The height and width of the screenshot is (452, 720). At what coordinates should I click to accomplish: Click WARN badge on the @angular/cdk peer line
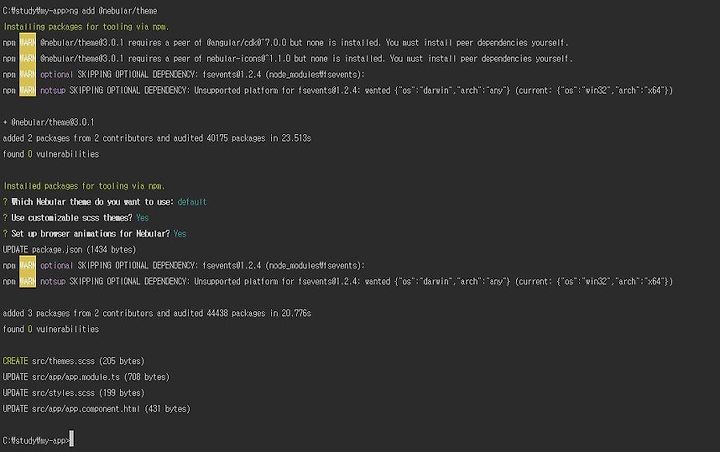click(x=28, y=43)
